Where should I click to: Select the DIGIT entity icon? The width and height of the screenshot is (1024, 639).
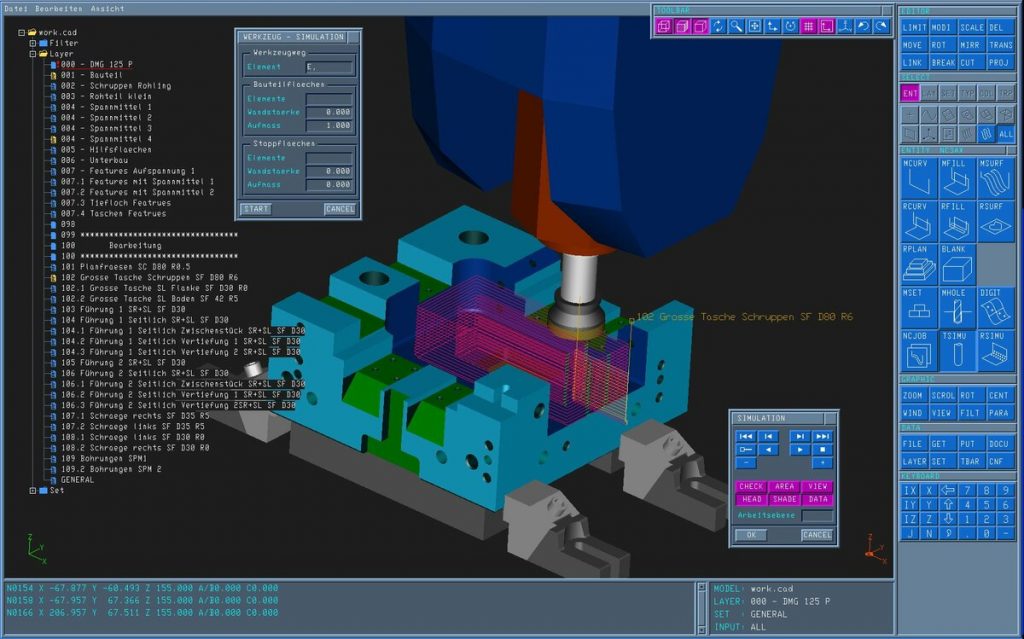995,308
